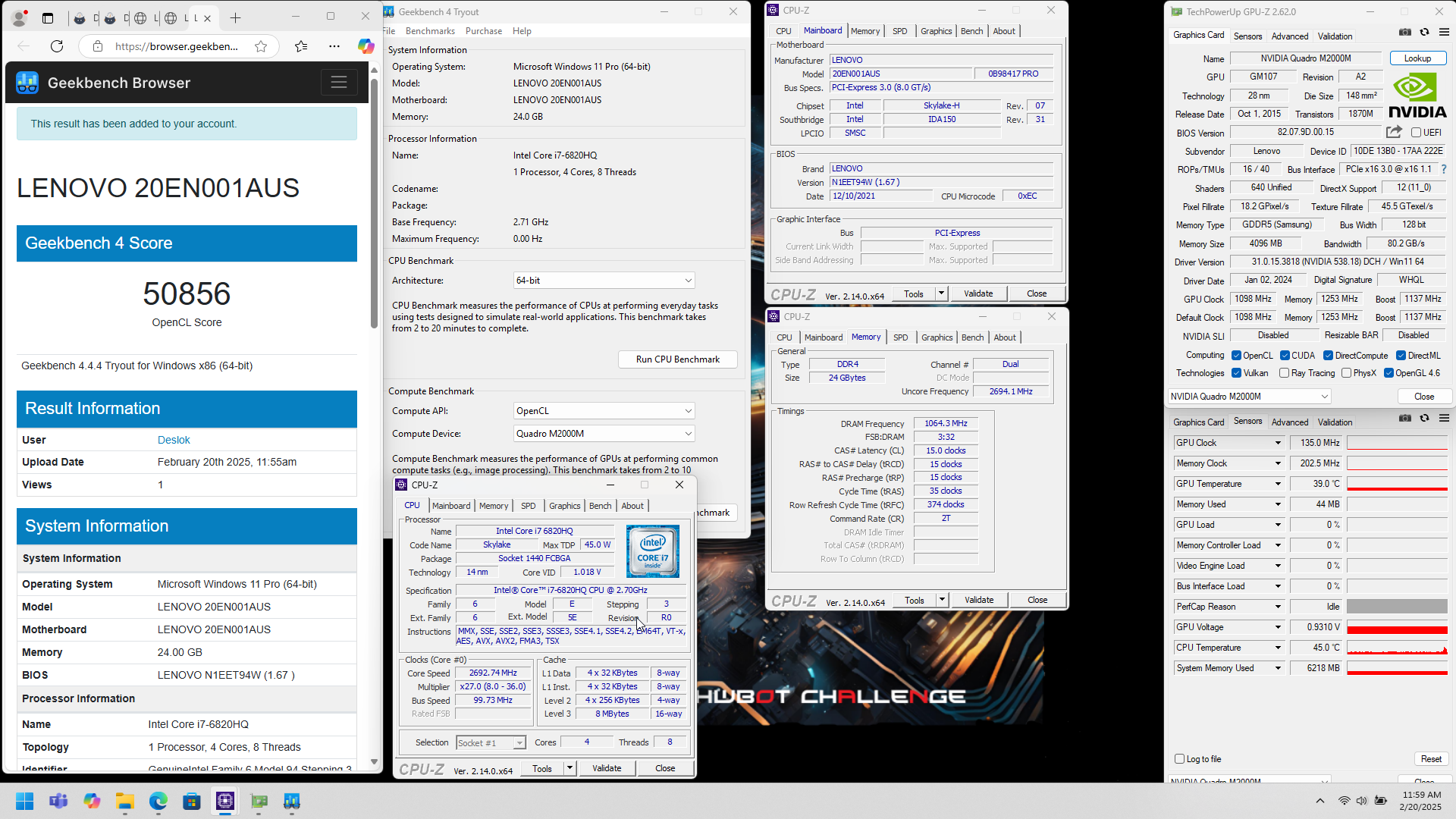Click the Lookup button in GPU-Z
Viewport: 1456px width, 819px height.
coord(1417,58)
